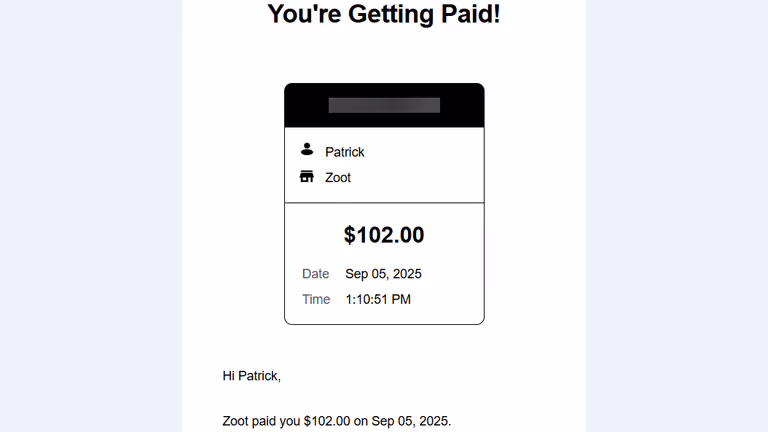Click the light blue margin left of email
This screenshot has height=432, width=768.
click(91, 216)
